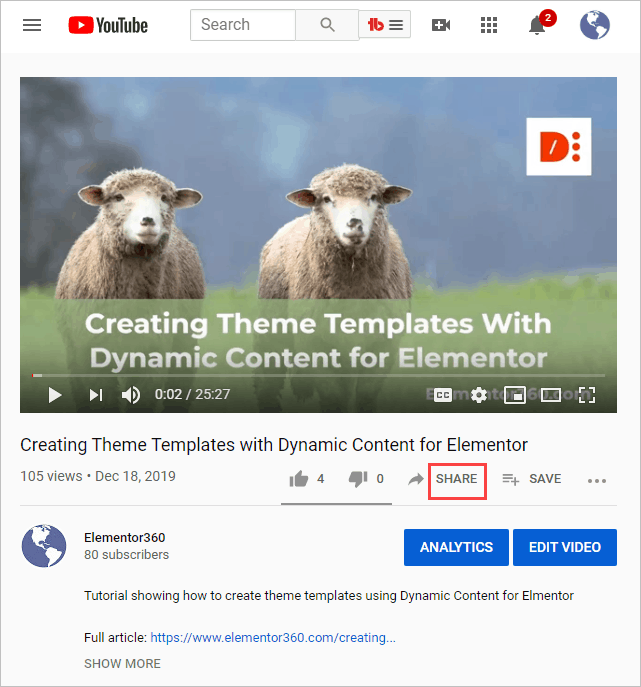Viewport: 641px width, 687px height.
Task: Open the elementor360.com article link
Action: [x=273, y=637]
